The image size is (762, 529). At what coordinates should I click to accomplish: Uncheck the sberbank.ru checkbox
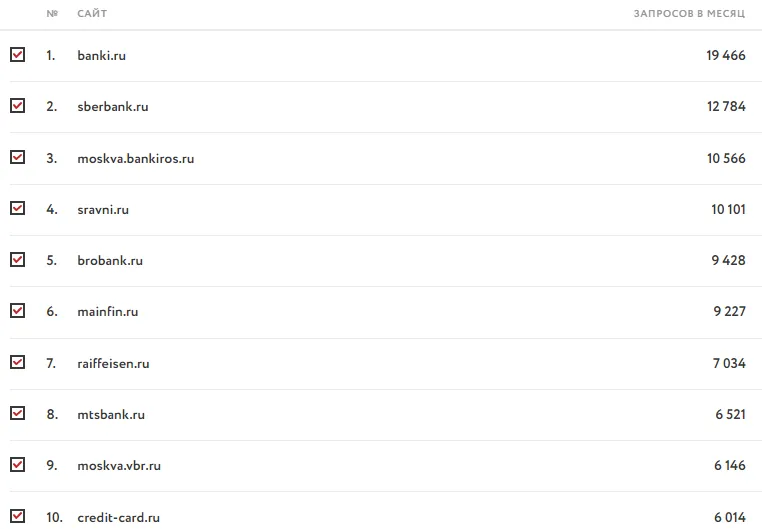(x=17, y=105)
